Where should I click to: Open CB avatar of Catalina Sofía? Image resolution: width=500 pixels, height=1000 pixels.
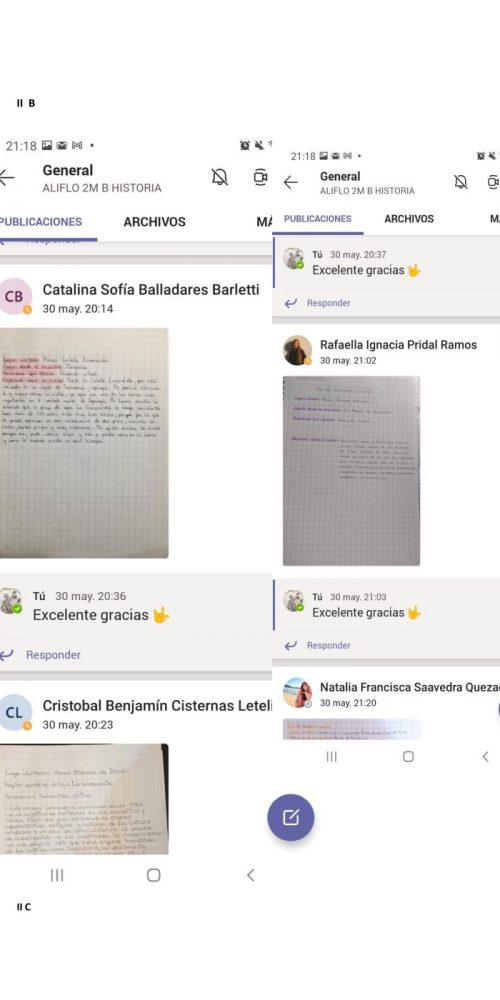pyautogui.click(x=14, y=297)
